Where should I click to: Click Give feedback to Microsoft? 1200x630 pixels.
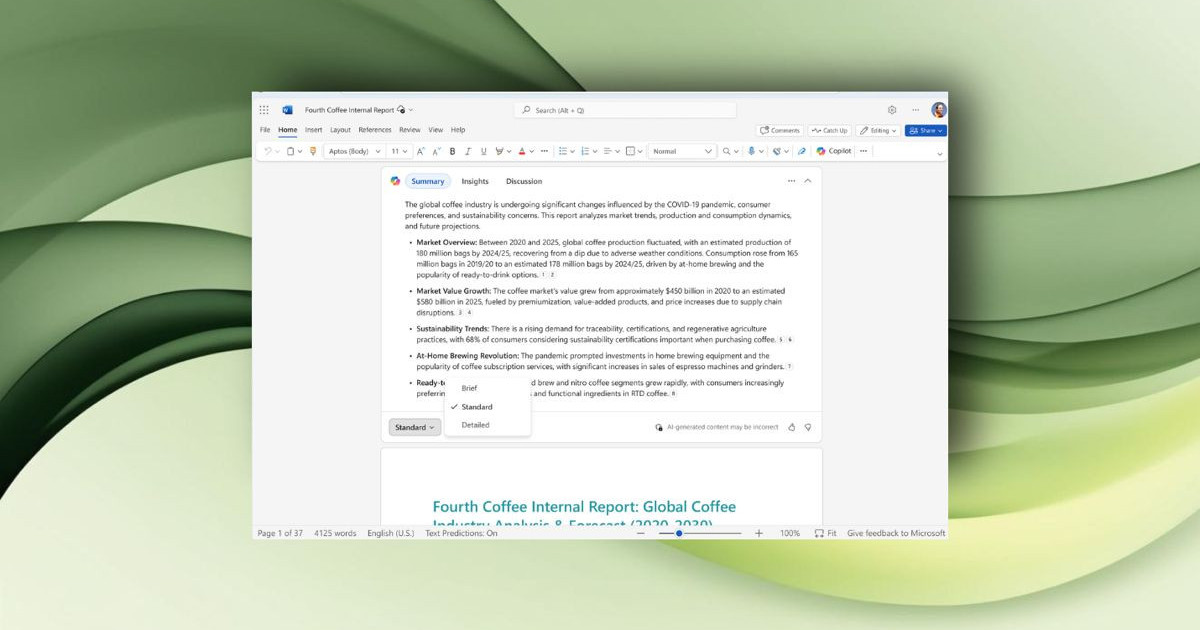click(896, 533)
